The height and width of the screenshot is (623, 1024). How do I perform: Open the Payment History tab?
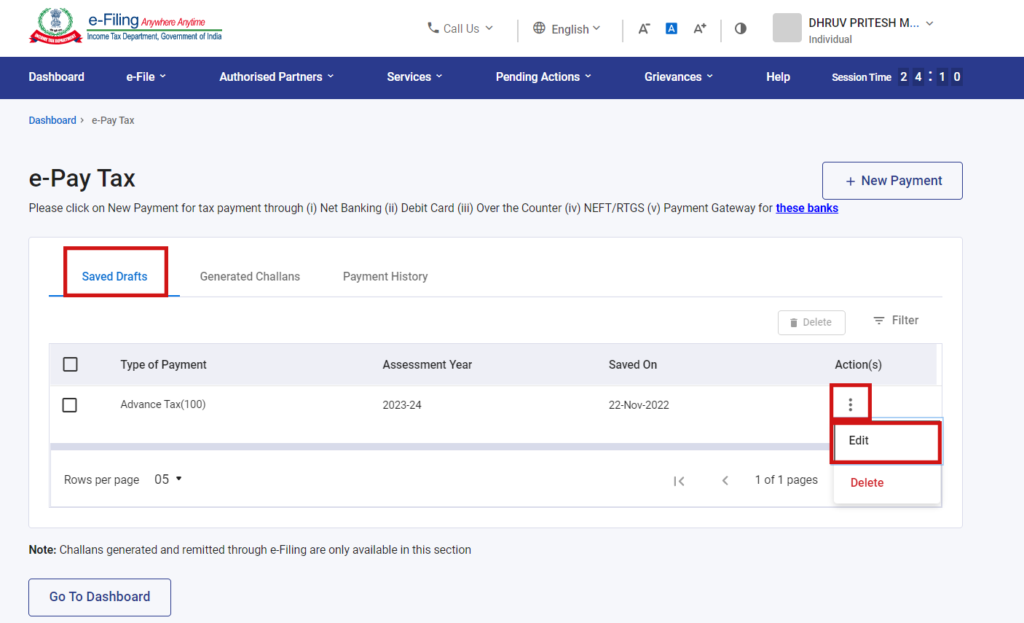[x=385, y=276]
